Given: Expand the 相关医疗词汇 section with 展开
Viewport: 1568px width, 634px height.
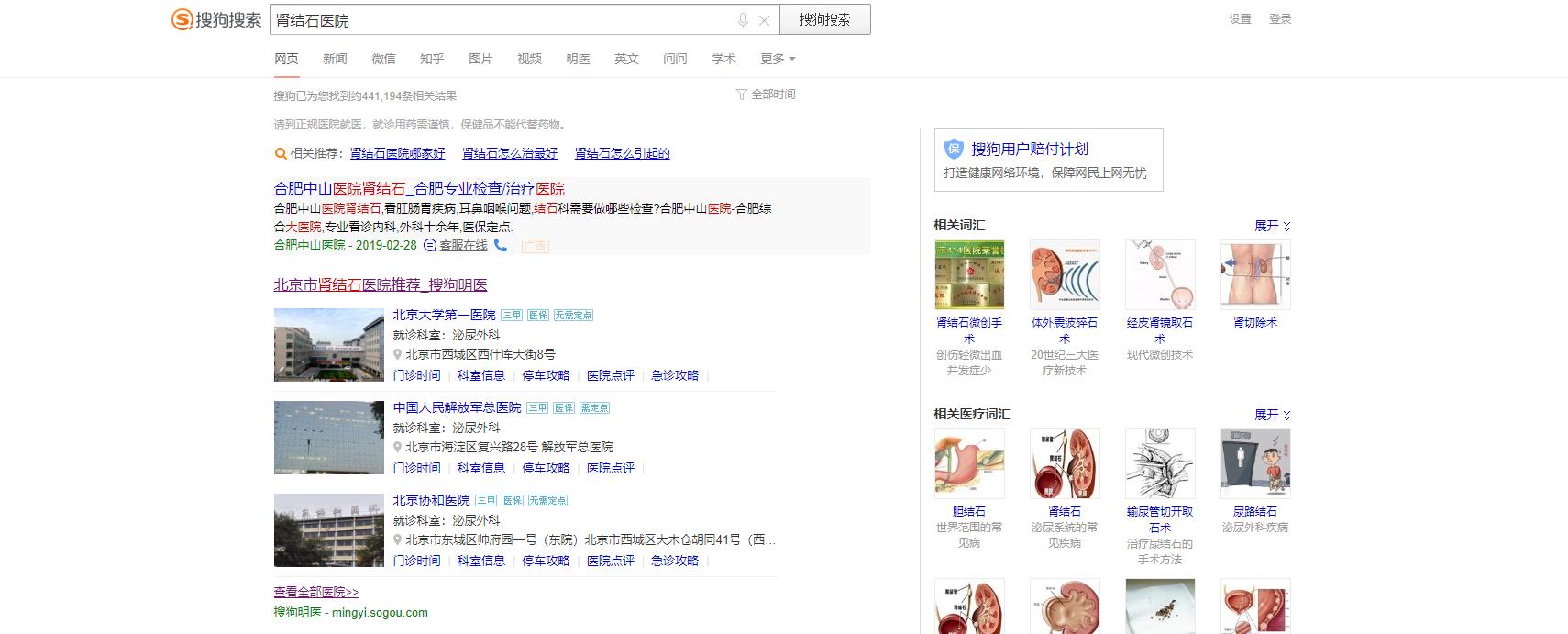Looking at the screenshot, I should pos(1273,415).
